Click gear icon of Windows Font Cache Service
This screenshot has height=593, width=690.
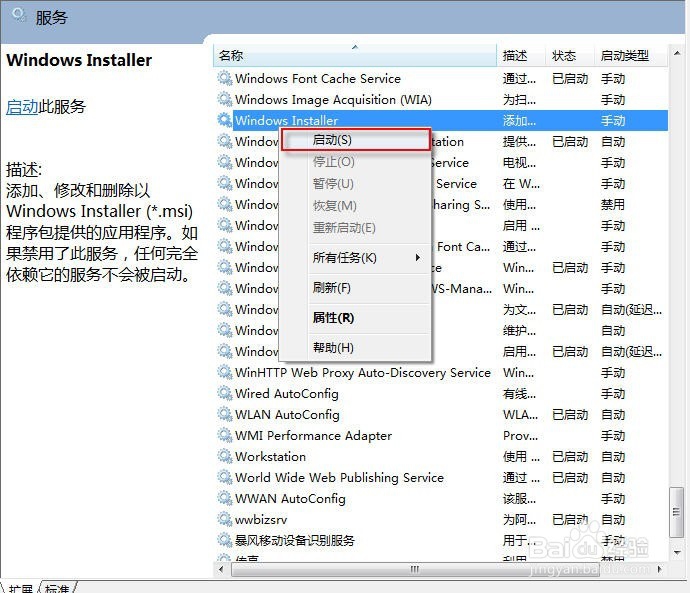coord(225,79)
